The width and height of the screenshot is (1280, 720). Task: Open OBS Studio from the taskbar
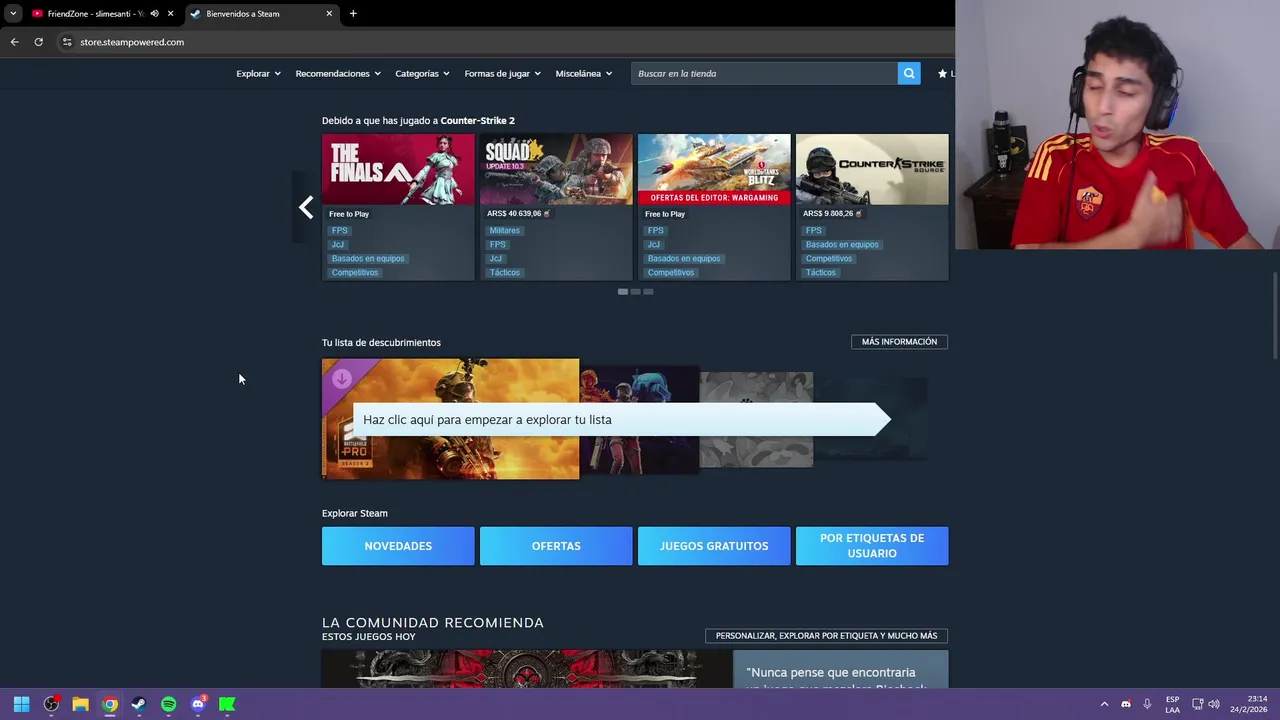pyautogui.click(x=51, y=704)
